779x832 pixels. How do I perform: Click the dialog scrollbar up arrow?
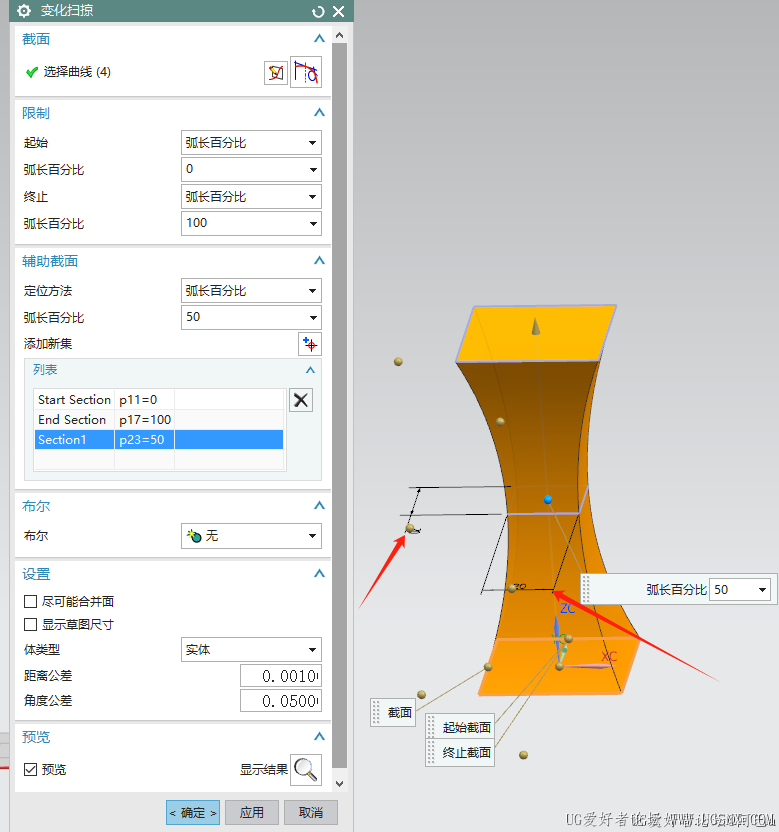[x=340, y=36]
